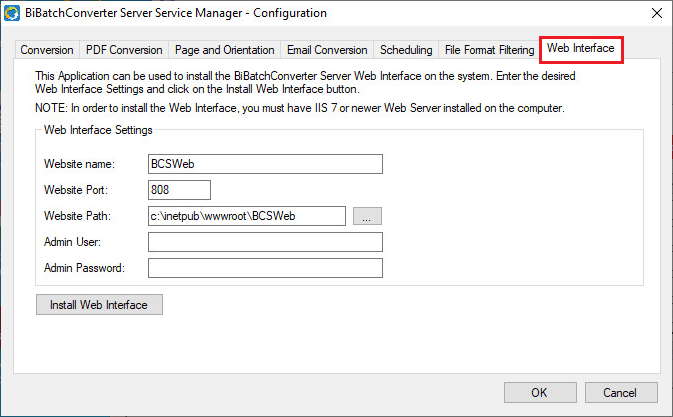Viewport: 673px width, 417px height.
Task: Open the PDF Conversion tab
Action: [x=124, y=50]
